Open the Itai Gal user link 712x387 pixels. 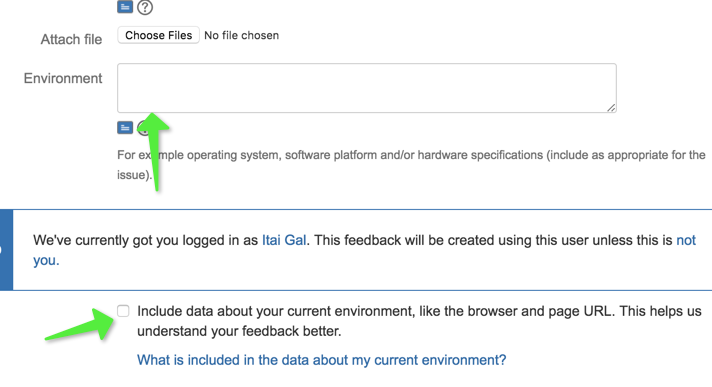click(x=284, y=240)
